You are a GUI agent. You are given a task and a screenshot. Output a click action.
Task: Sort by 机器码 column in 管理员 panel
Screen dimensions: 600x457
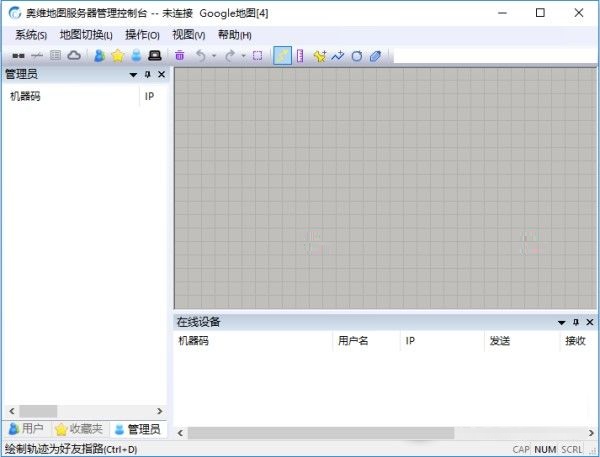(x=71, y=96)
